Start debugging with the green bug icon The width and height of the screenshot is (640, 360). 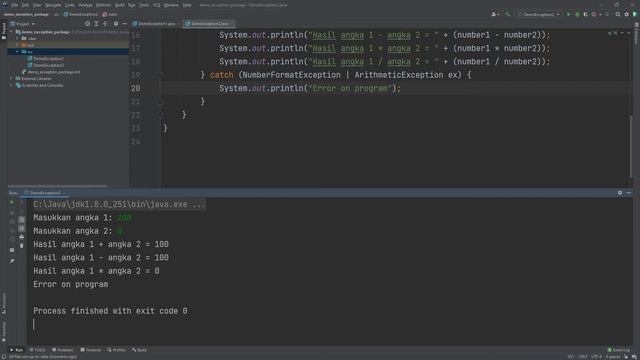577,14
